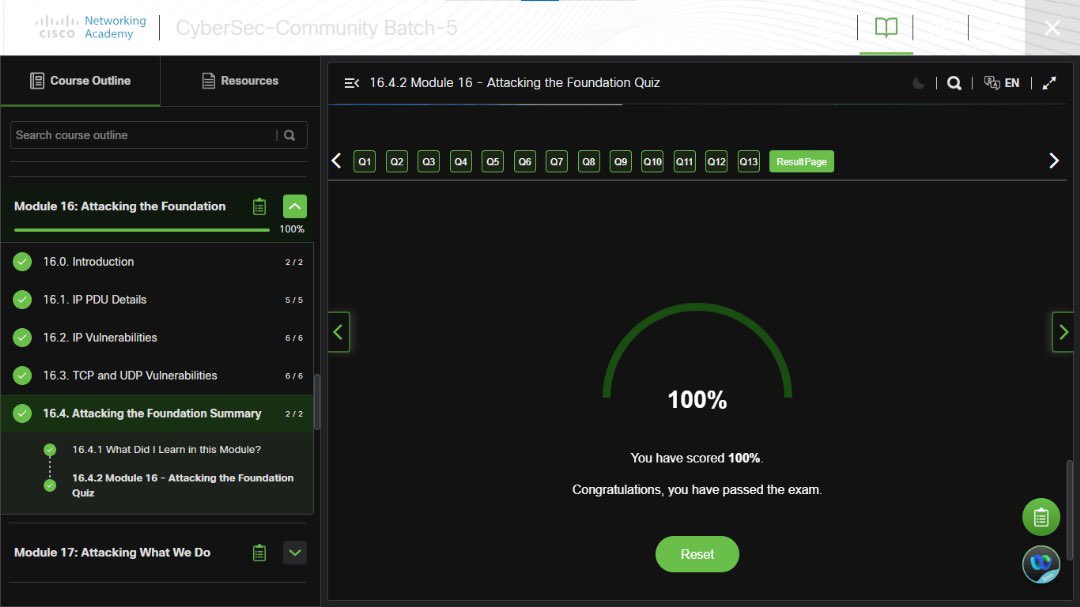The width and height of the screenshot is (1080, 607).
Task: Open the Webex assistant floating icon
Action: [x=1041, y=564]
